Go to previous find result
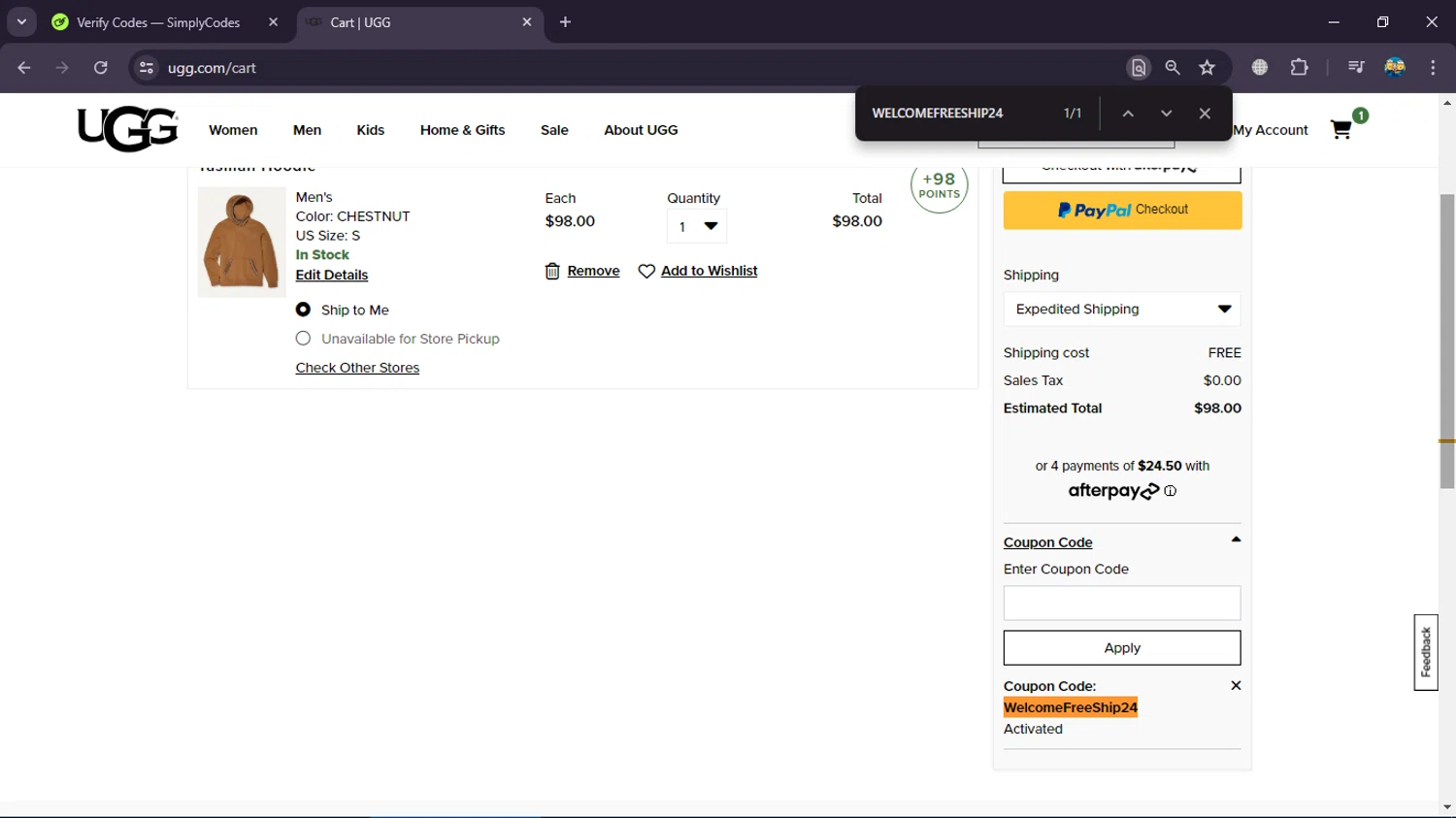 click(x=1128, y=114)
